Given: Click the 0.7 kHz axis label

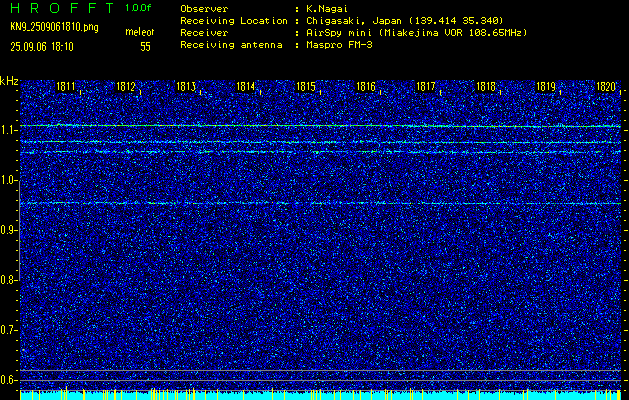Looking at the screenshot, I should (x=9, y=330).
